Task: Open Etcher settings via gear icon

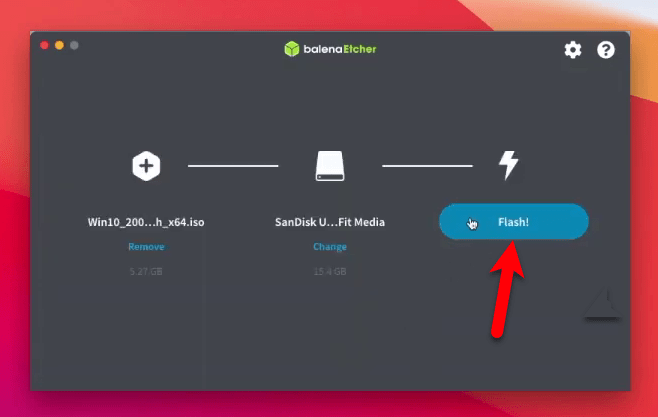Action: tap(573, 50)
